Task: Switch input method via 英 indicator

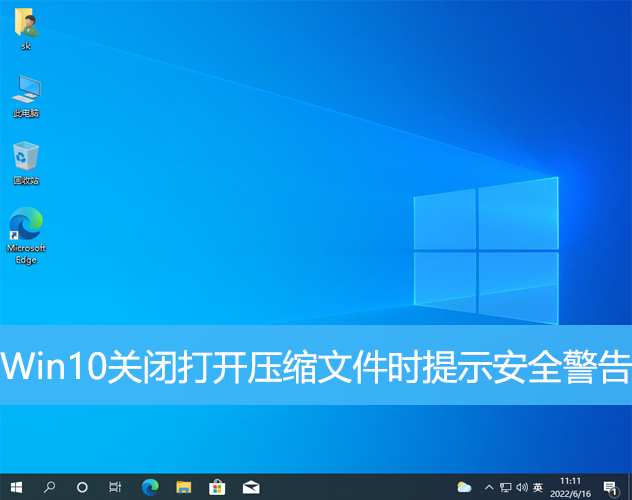Action: click(538, 487)
